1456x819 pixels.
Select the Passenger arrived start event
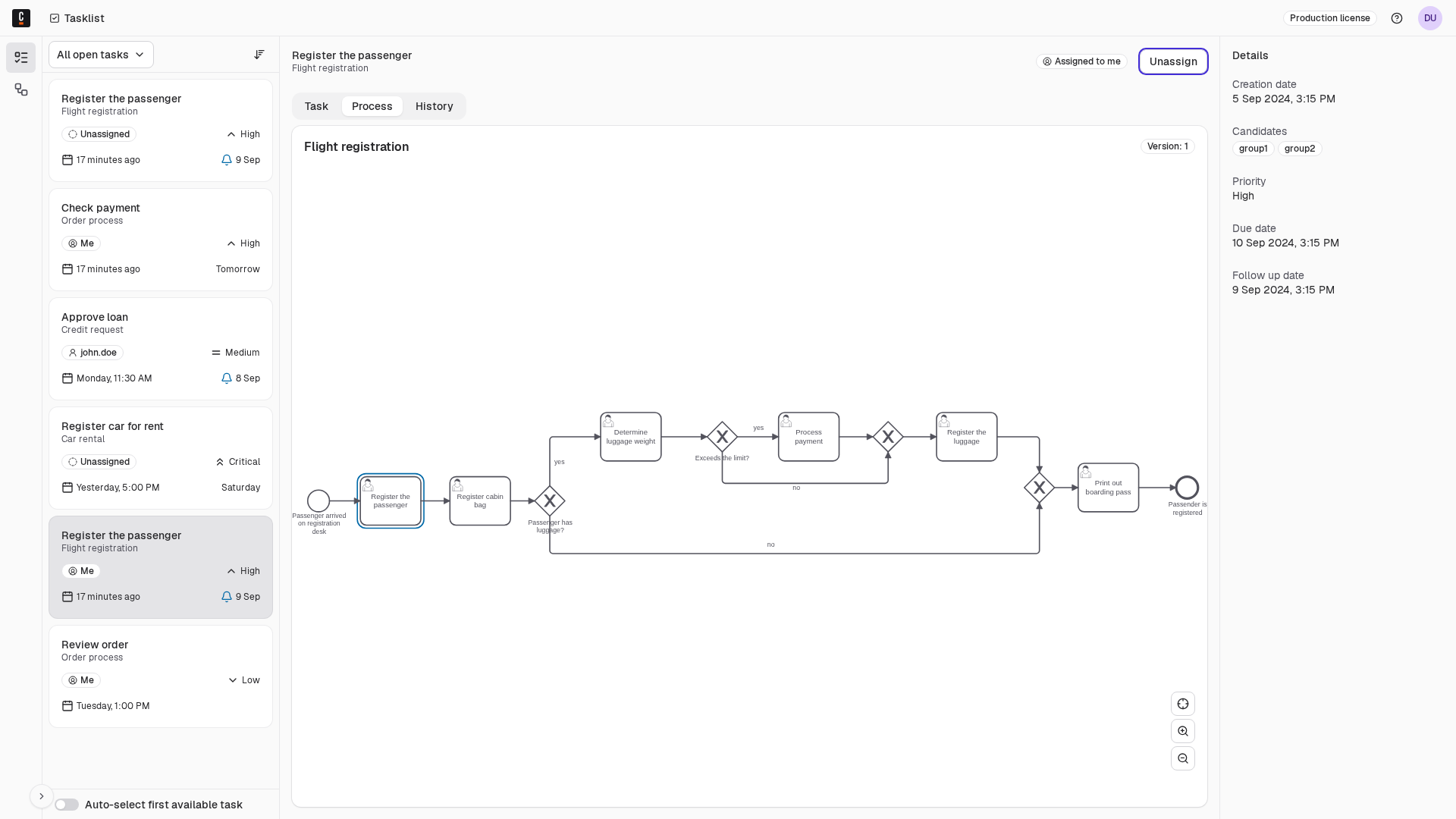tap(318, 500)
